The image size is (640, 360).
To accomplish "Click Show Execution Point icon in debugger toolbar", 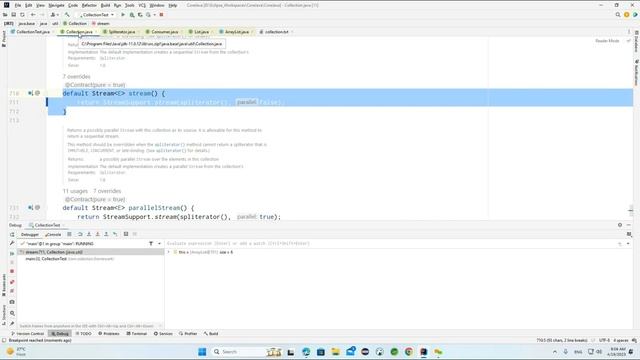I will tap(69, 234).
